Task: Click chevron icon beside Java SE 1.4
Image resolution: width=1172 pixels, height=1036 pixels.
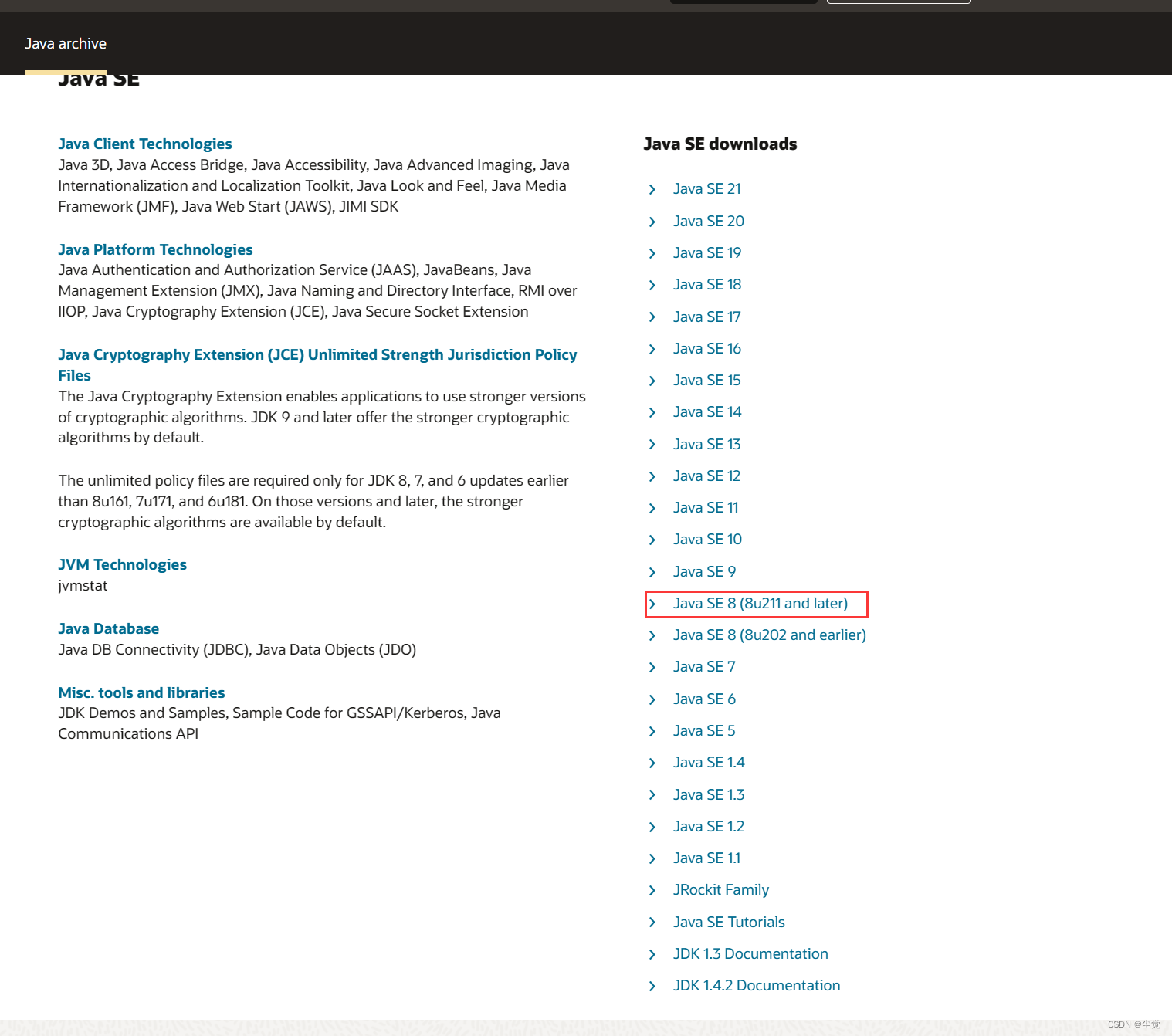Action: click(x=652, y=763)
